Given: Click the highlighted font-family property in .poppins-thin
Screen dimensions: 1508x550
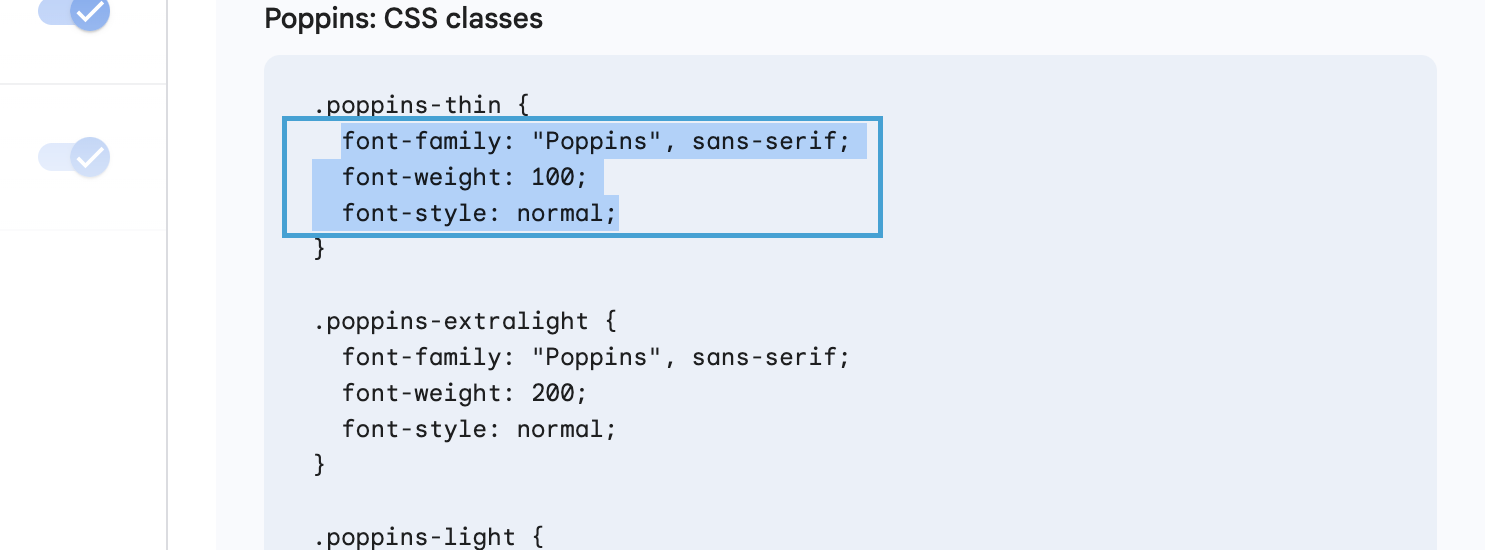Looking at the screenshot, I should click(421, 141).
